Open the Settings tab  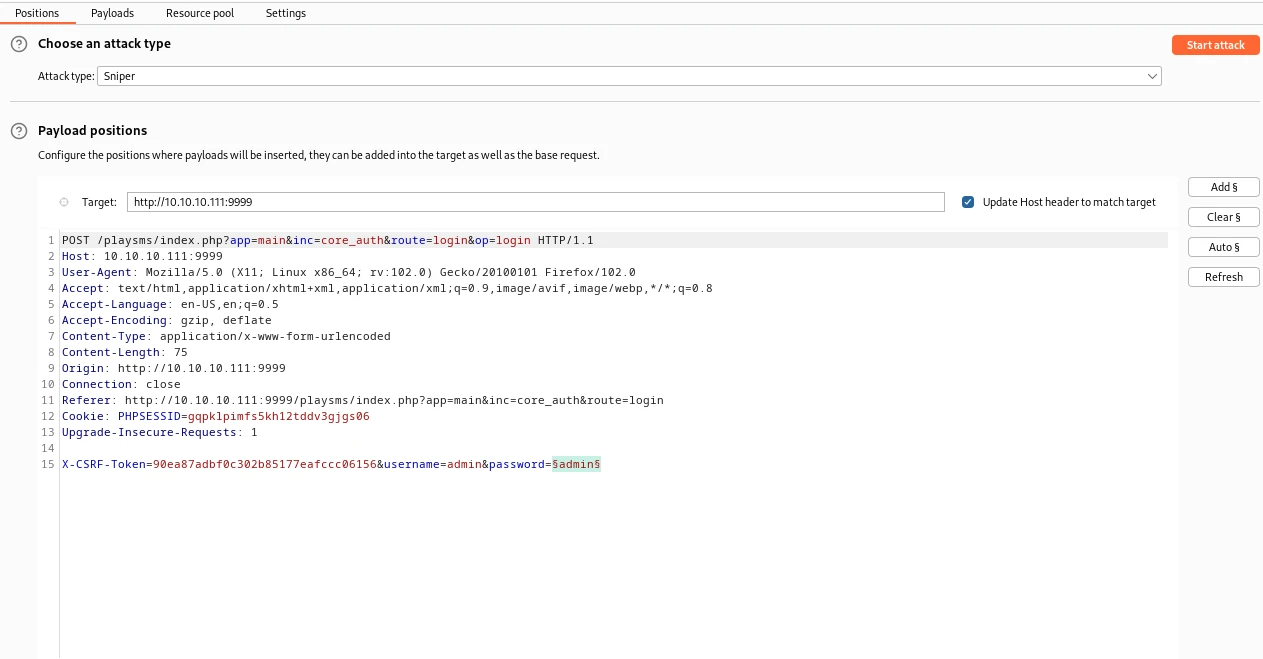click(286, 13)
